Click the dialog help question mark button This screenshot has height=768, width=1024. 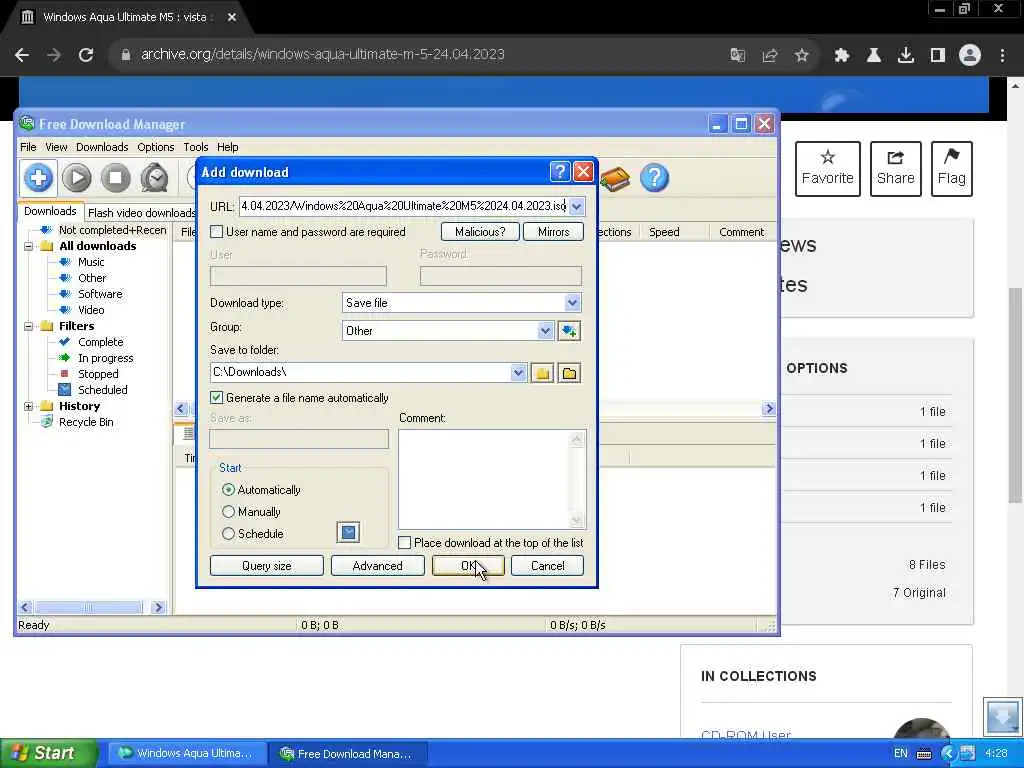tap(560, 172)
